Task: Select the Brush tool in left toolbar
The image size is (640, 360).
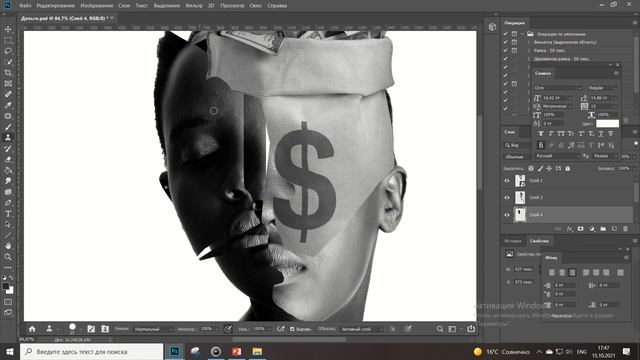Action: [x=8, y=127]
